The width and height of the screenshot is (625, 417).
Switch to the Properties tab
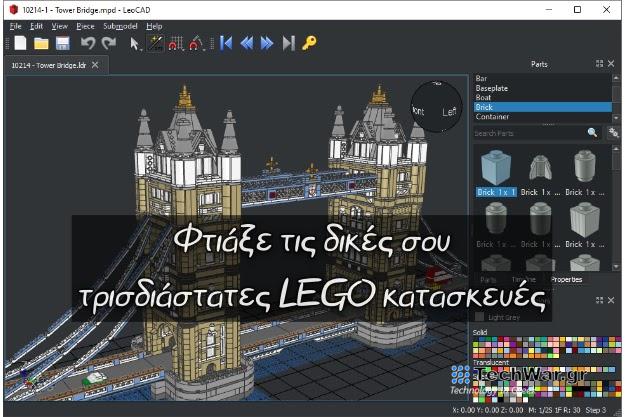tap(565, 279)
